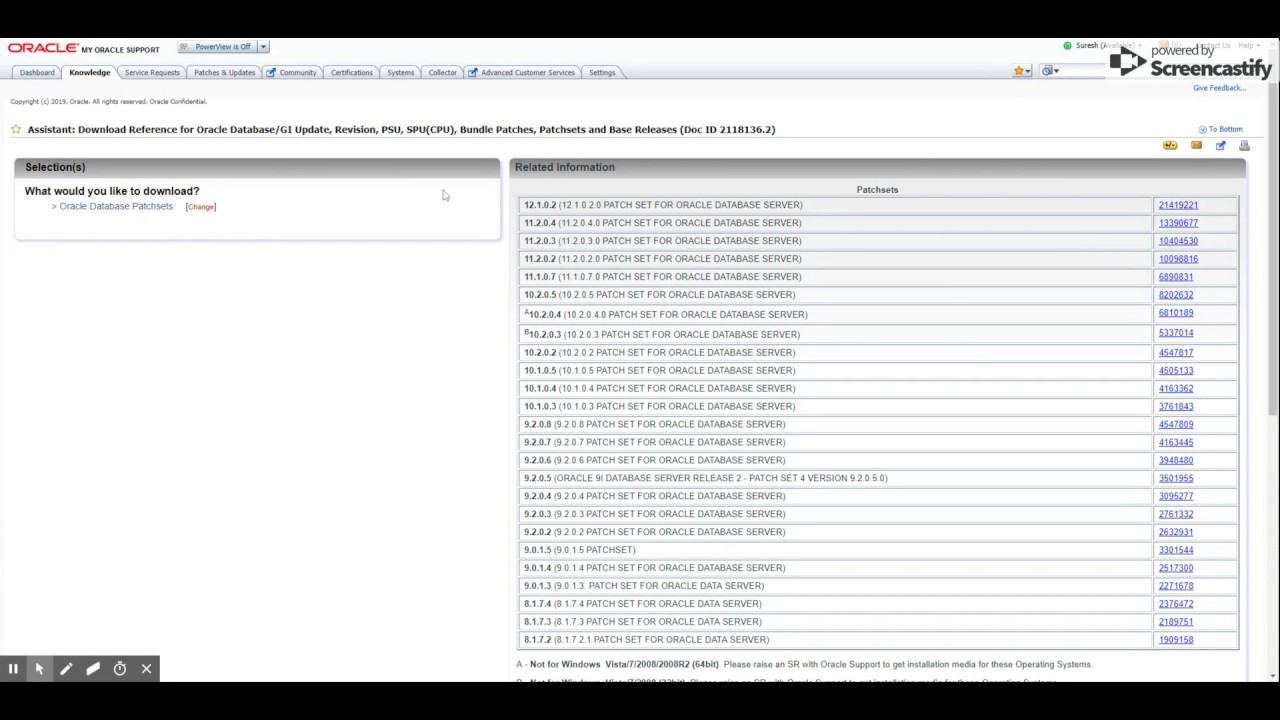Select the Knowledge tab
Screen dimensions: 1280x720
pyautogui.click(x=89, y=72)
